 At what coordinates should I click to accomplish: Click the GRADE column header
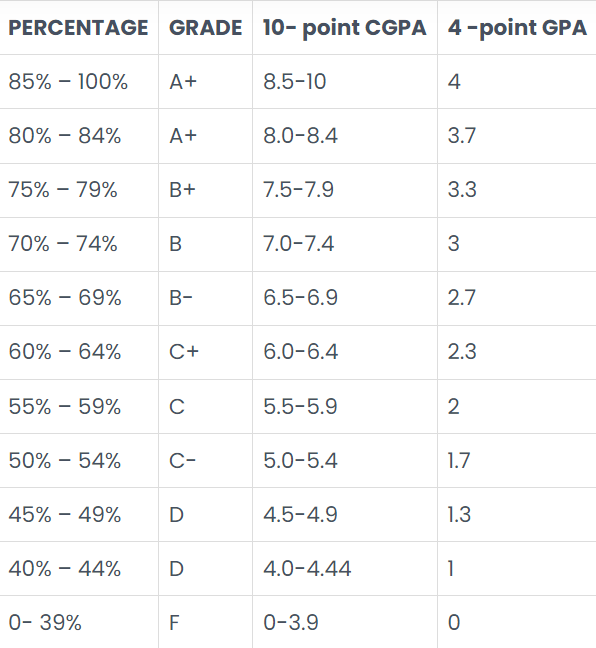pos(205,28)
